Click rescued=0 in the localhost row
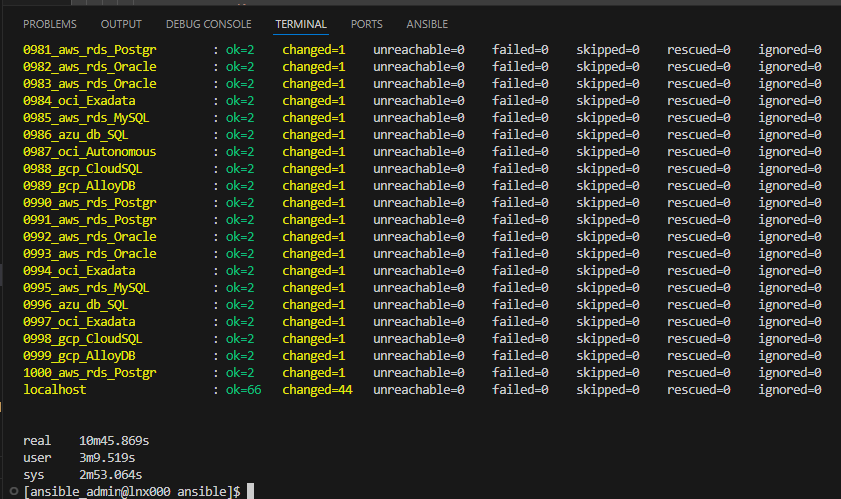 (699, 390)
